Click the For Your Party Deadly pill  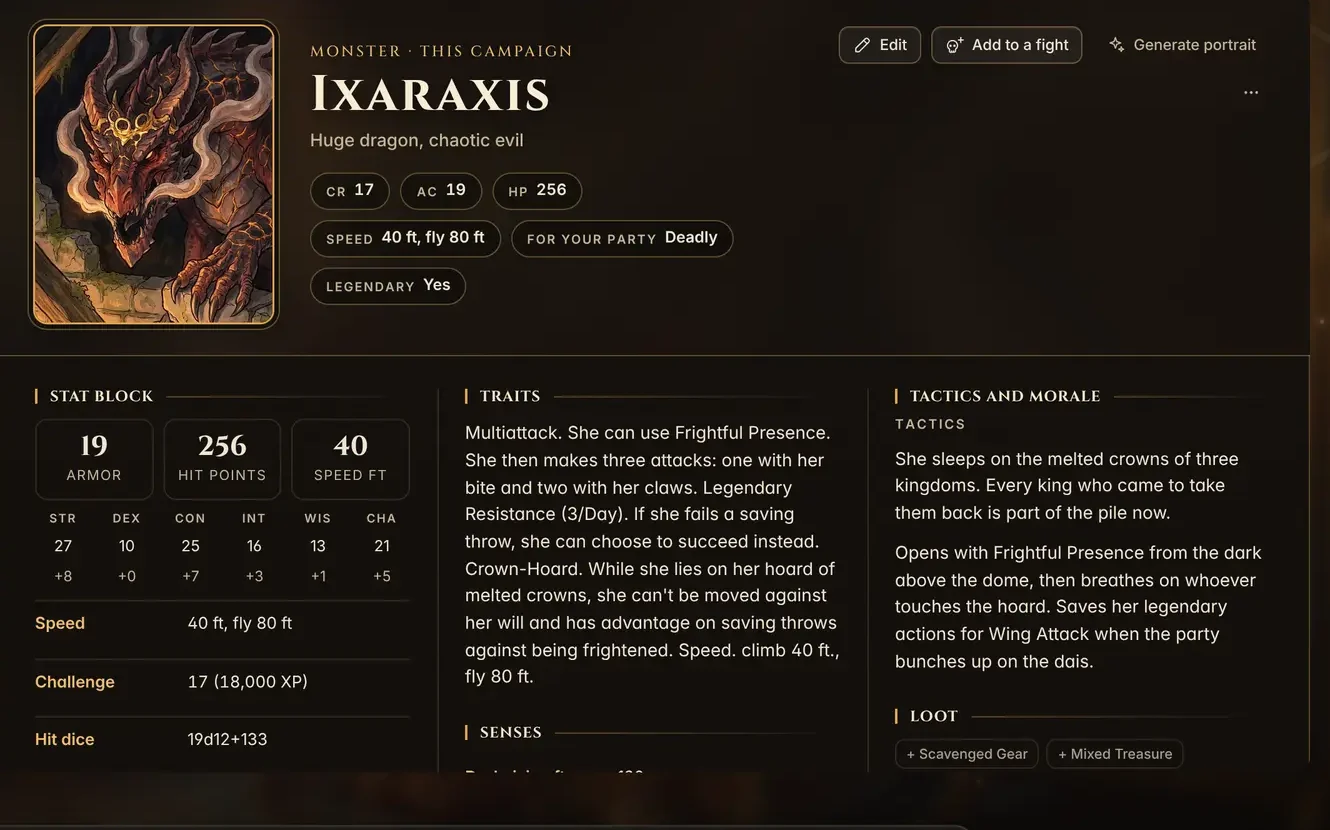coord(622,238)
